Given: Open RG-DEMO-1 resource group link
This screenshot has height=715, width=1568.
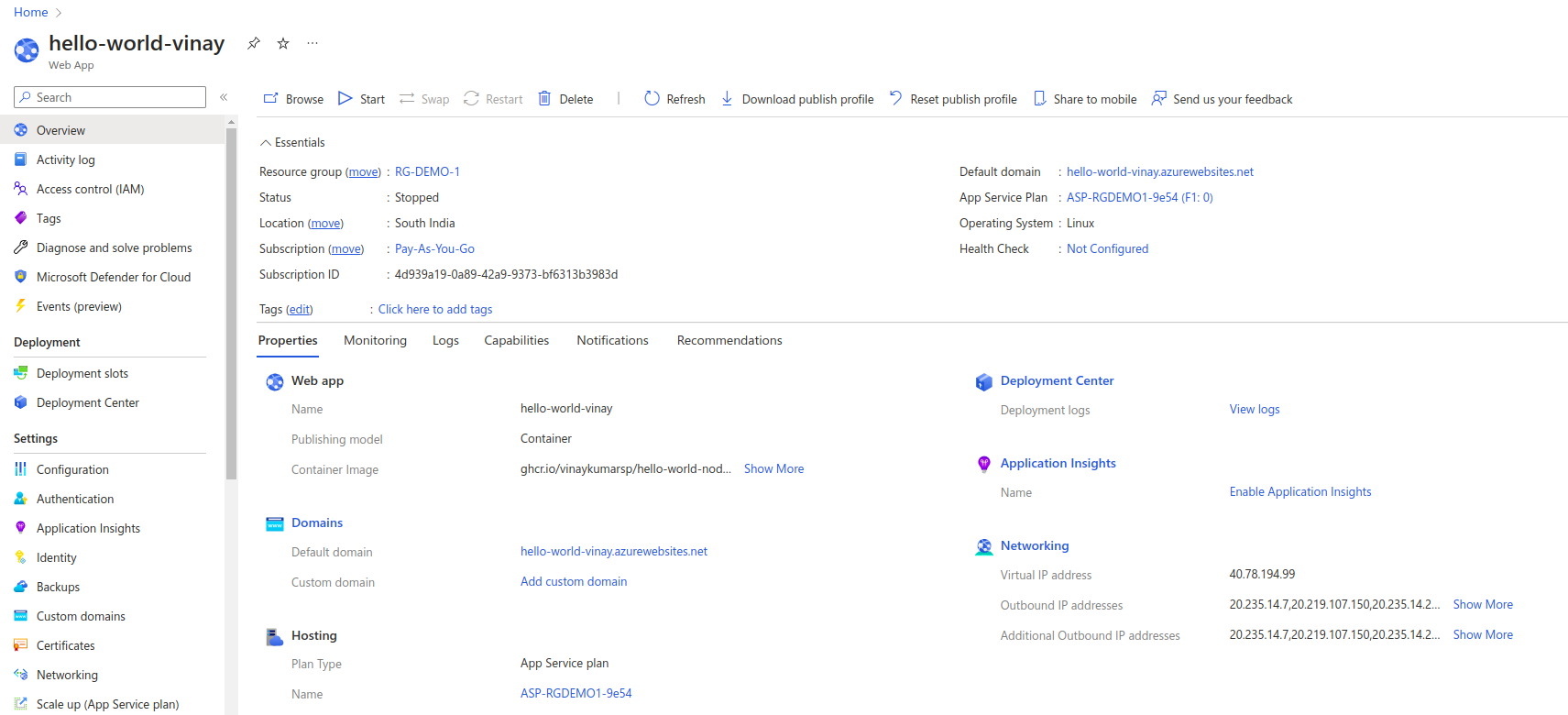Looking at the screenshot, I should (427, 171).
